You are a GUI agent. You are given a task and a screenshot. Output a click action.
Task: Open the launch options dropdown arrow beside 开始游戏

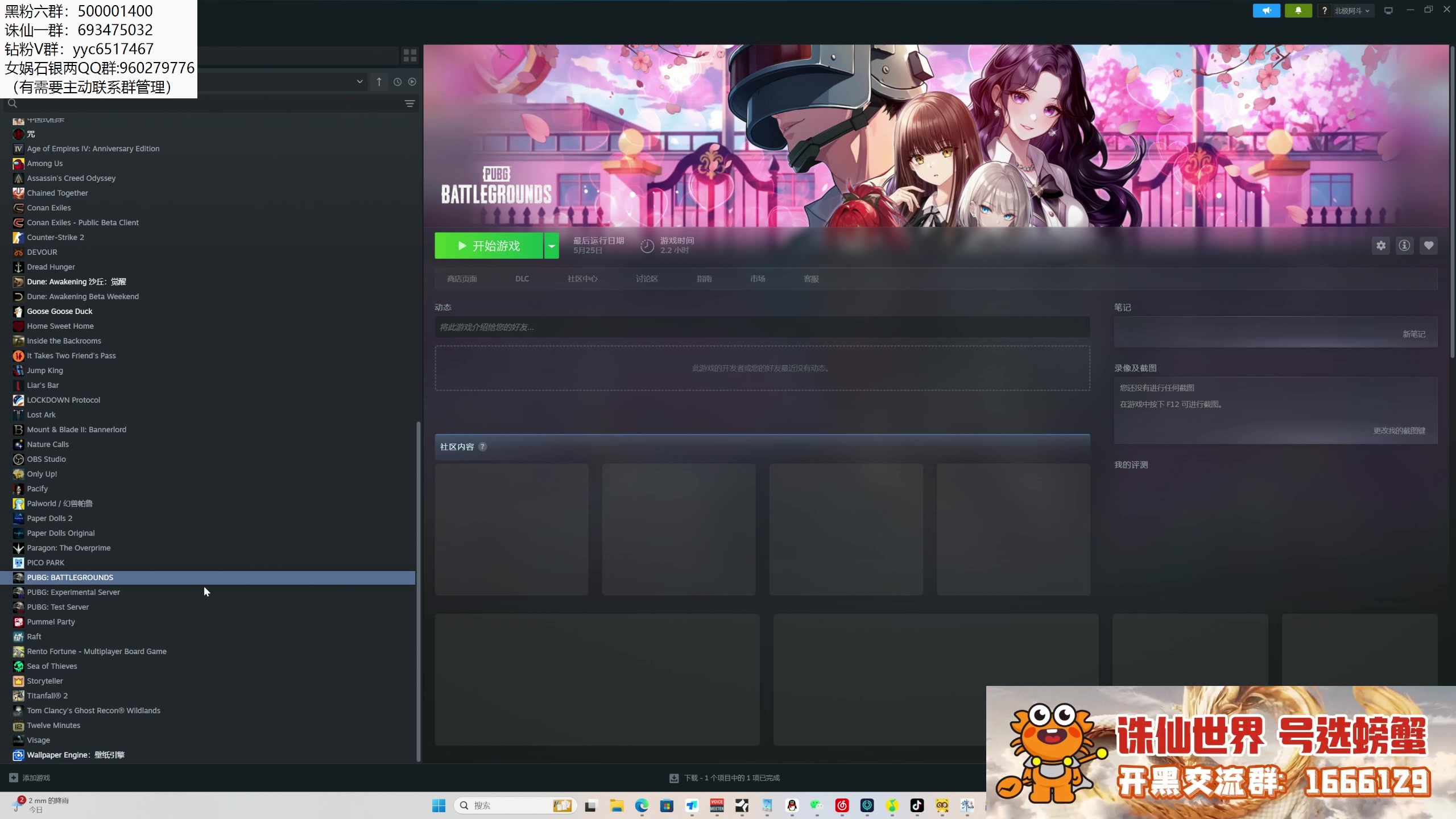551,246
